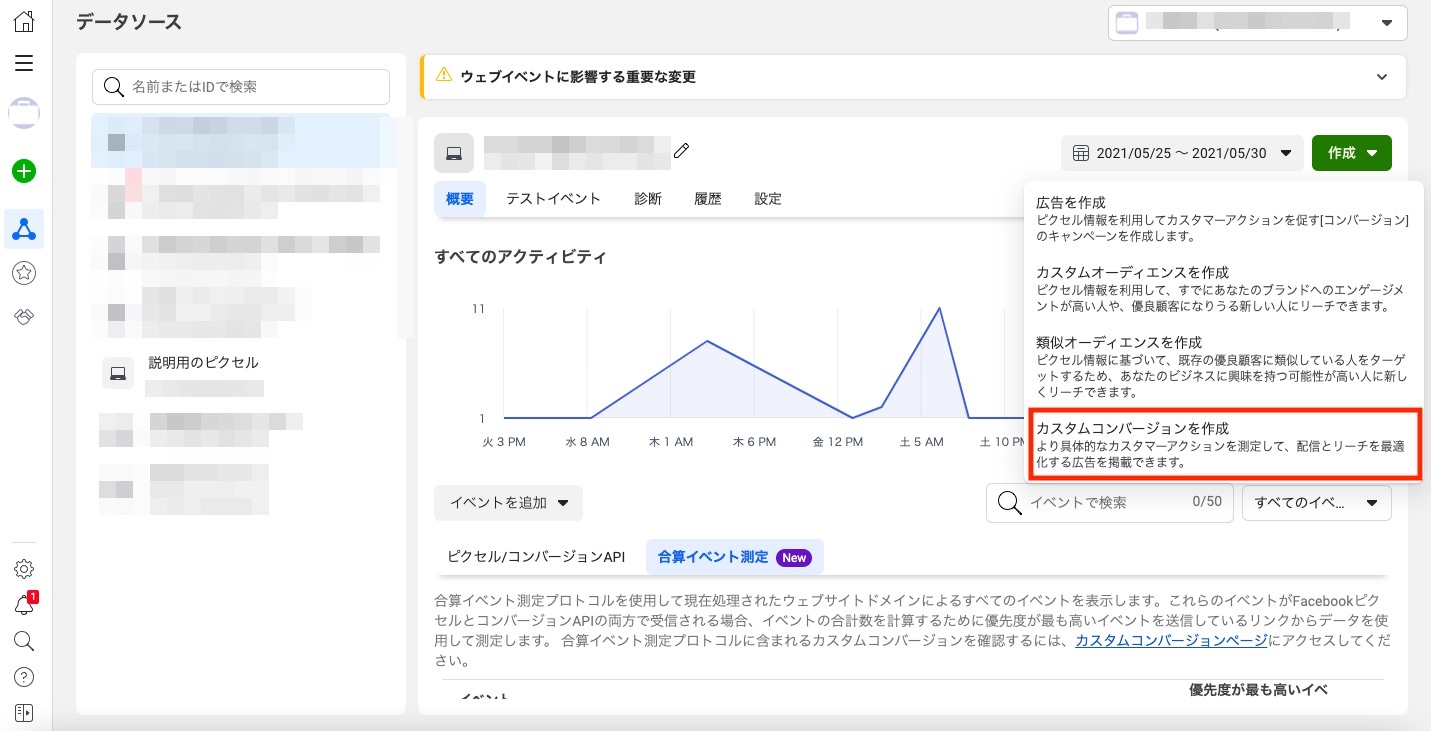This screenshot has height=731, width=1431.
Task: Open the 2021/05/25～2021/05/30 date range dropdown
Action: [1182, 153]
